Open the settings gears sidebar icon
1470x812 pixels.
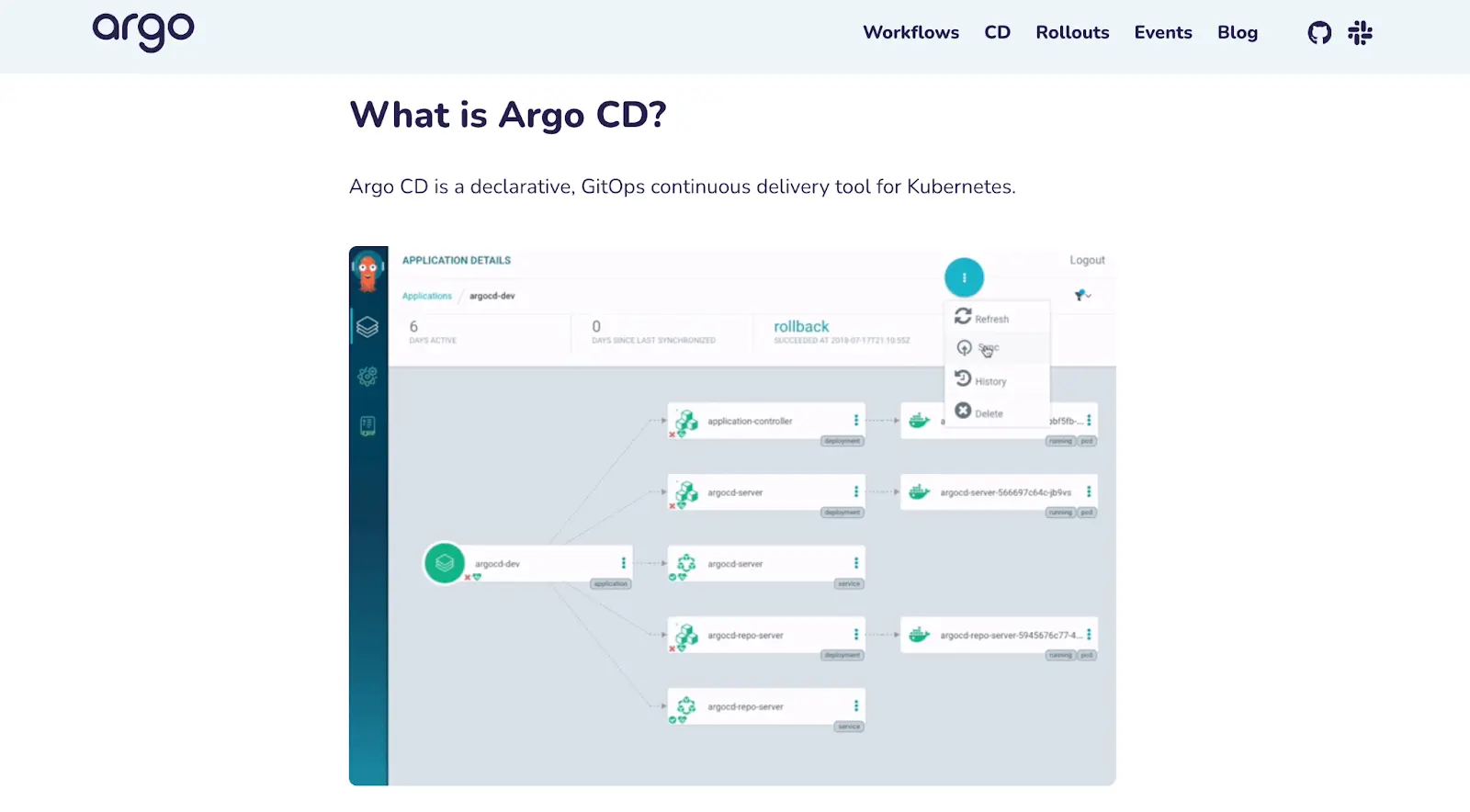pyautogui.click(x=367, y=376)
